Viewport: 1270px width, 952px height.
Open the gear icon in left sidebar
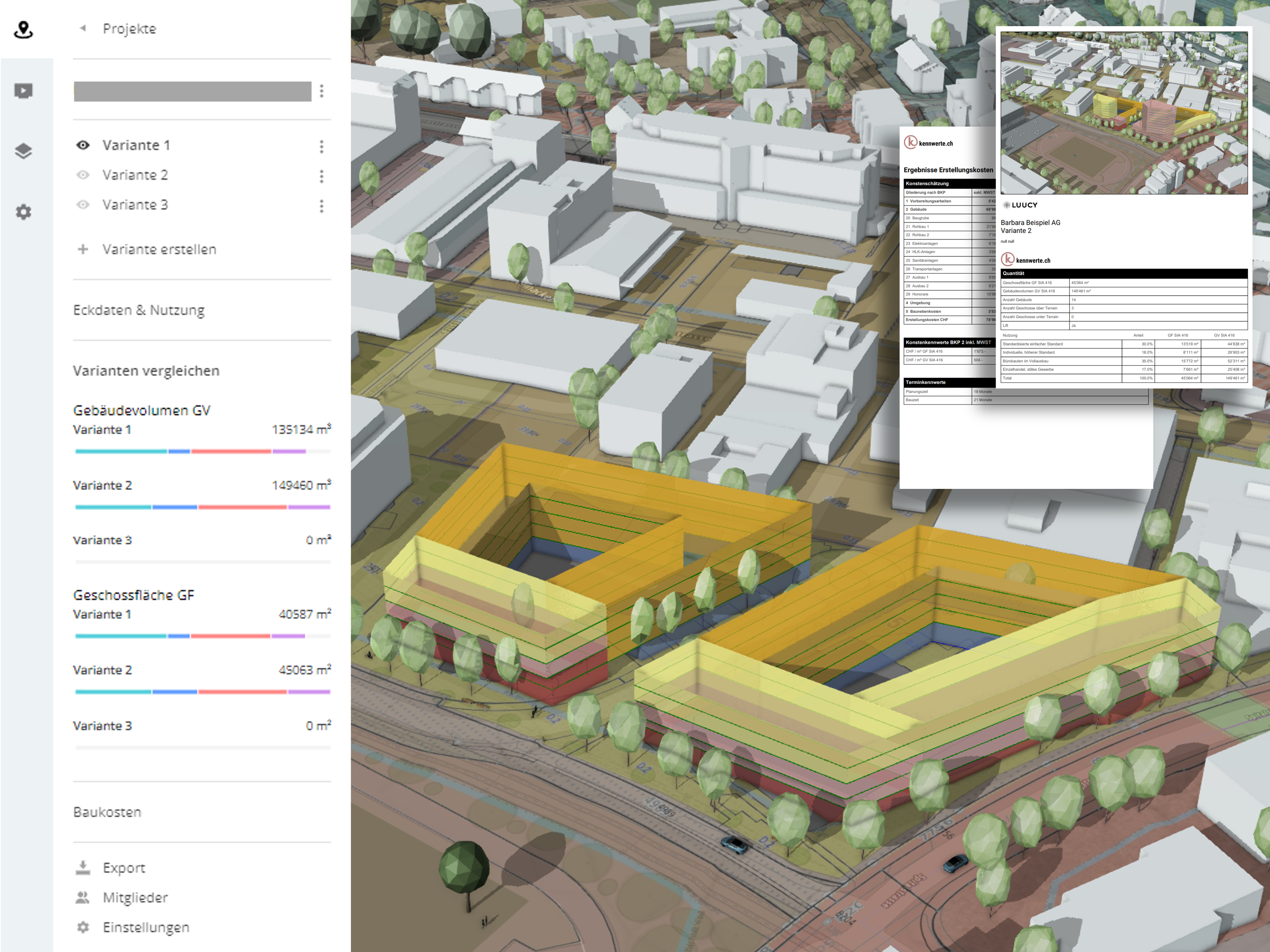pos(23,212)
